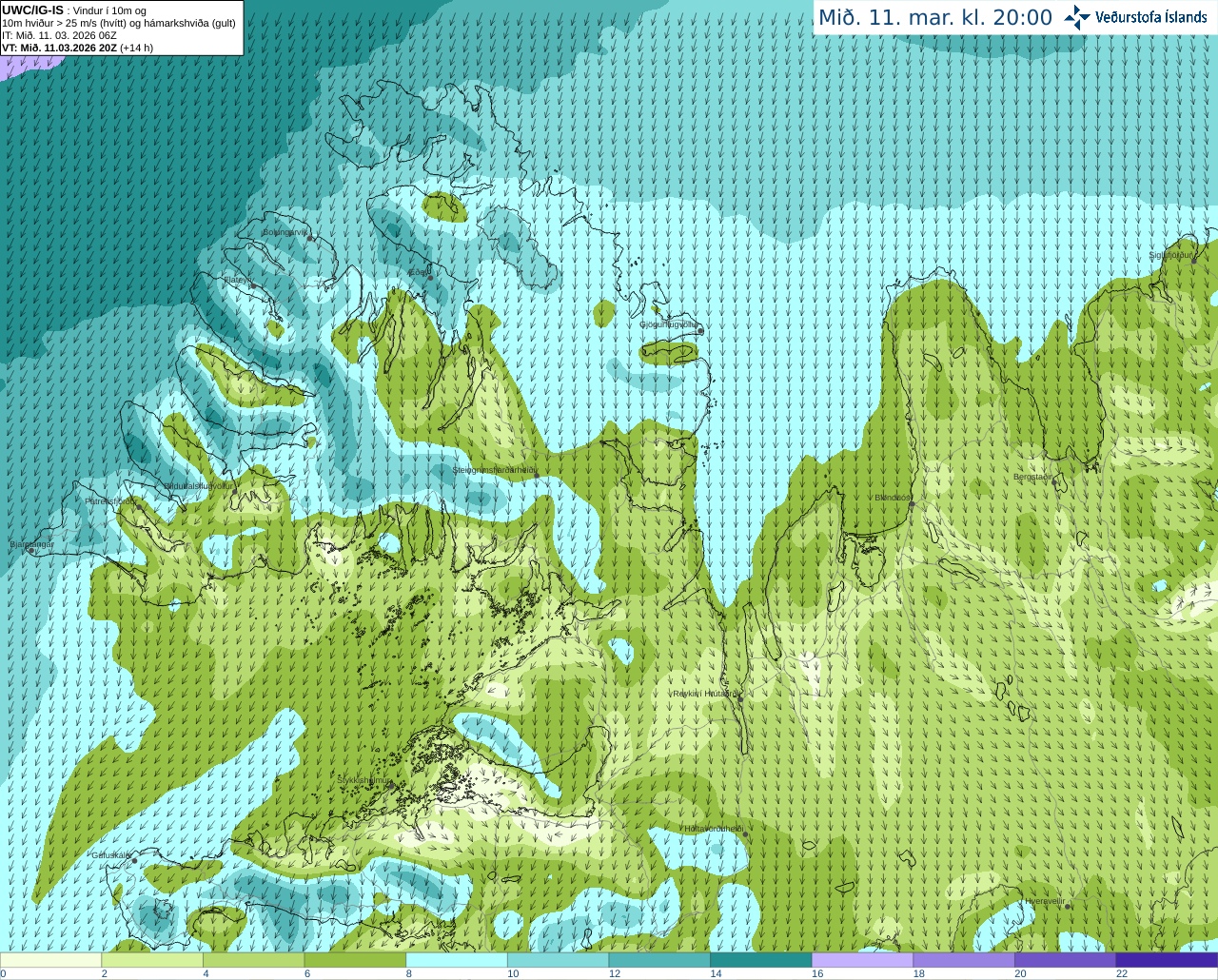The image size is (1218, 980).
Task: Click the legend value 8
Action: coord(409,973)
